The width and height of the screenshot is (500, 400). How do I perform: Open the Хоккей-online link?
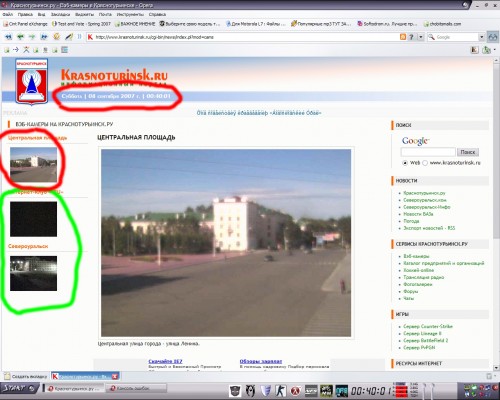point(419,270)
